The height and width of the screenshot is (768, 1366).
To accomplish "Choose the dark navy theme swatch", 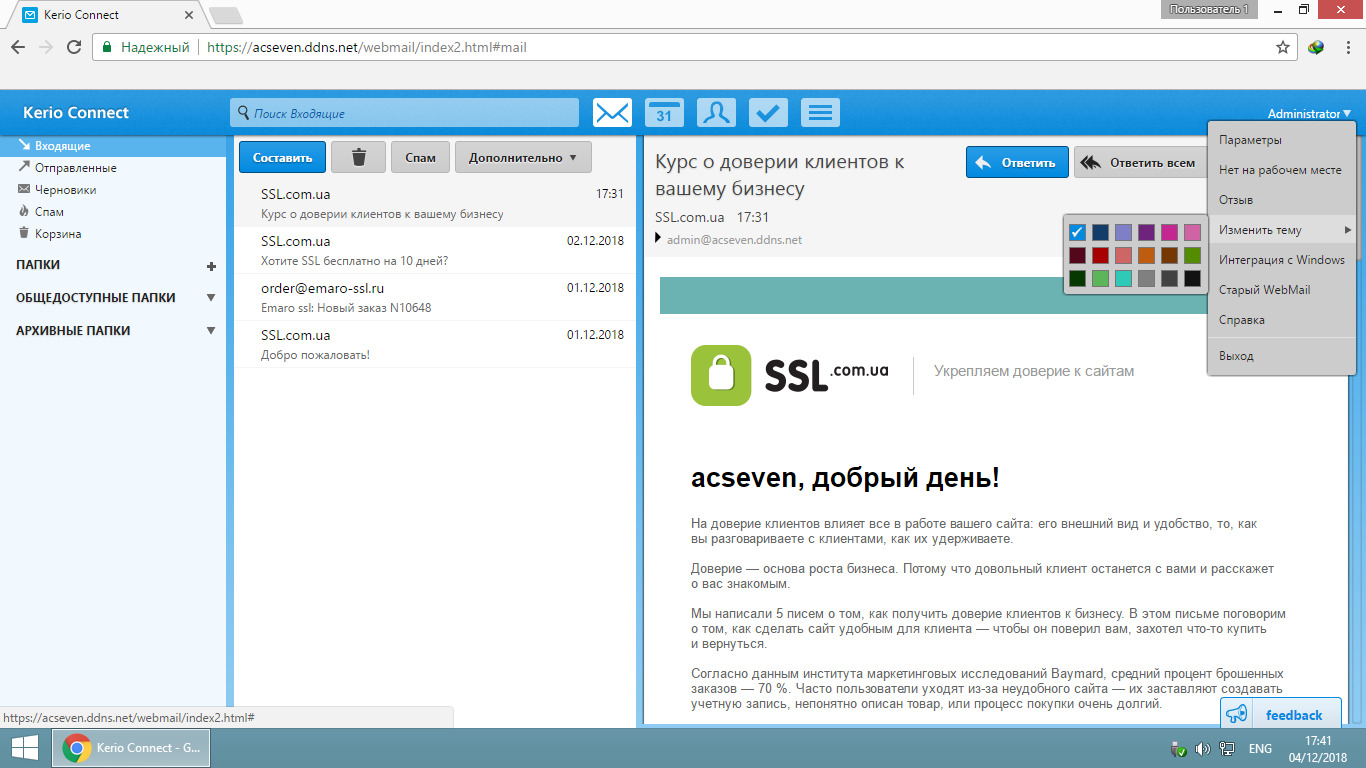I will pos(1100,232).
